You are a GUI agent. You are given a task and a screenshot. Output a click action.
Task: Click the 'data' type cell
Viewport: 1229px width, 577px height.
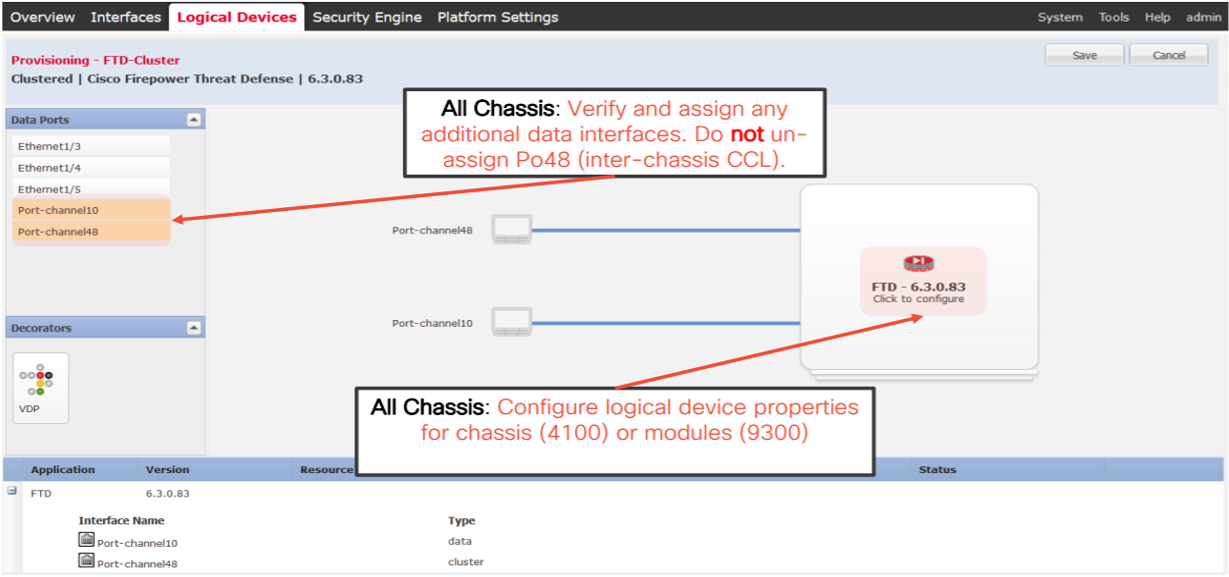459,541
